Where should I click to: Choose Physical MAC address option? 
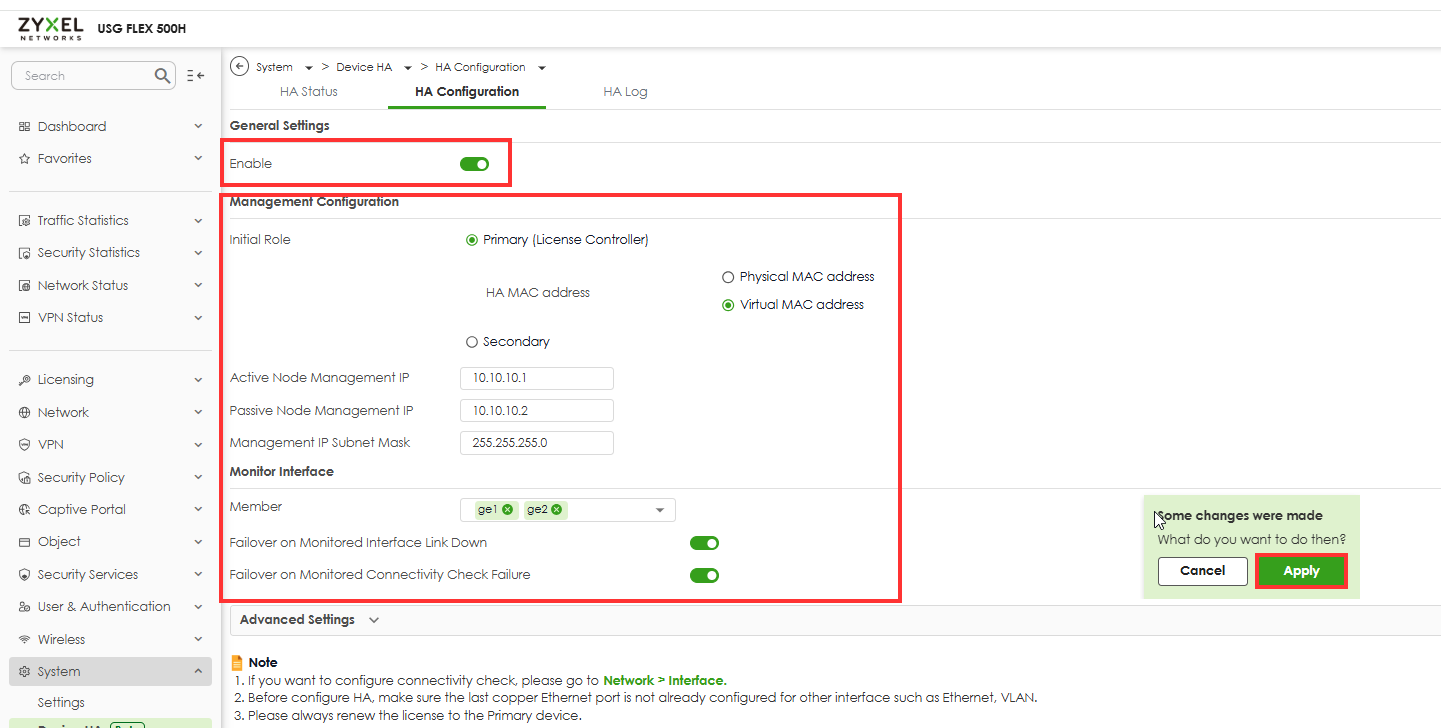729,277
